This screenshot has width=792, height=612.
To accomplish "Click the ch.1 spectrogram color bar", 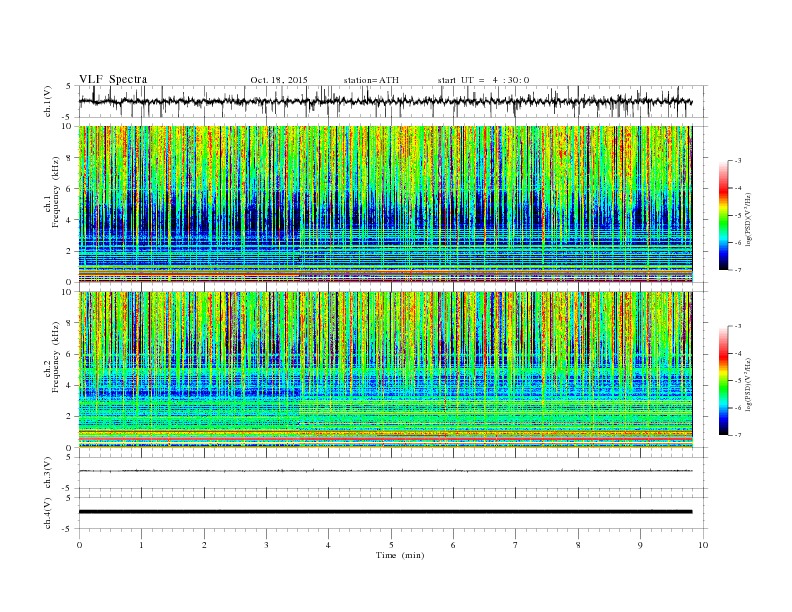I will (x=723, y=215).
